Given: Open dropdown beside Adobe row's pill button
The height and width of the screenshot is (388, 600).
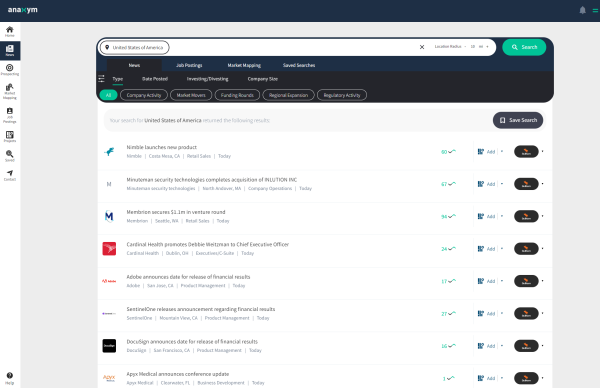Looking at the screenshot, I should [x=543, y=281].
